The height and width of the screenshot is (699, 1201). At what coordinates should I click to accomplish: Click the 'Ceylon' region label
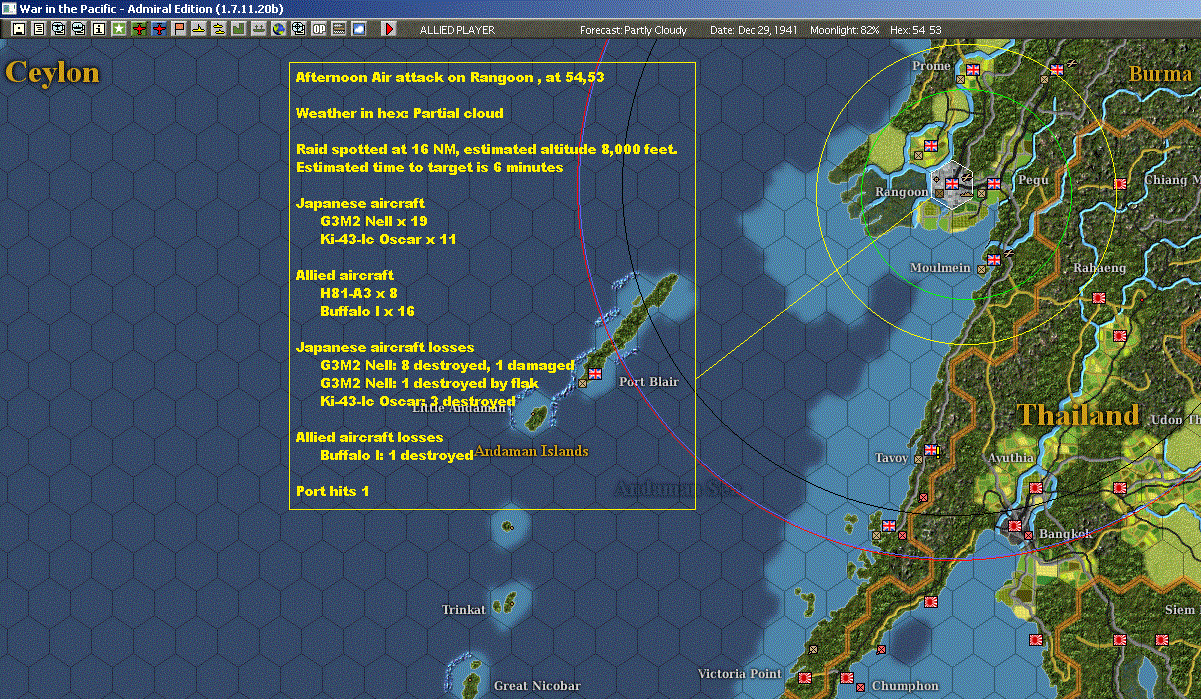click(53, 73)
